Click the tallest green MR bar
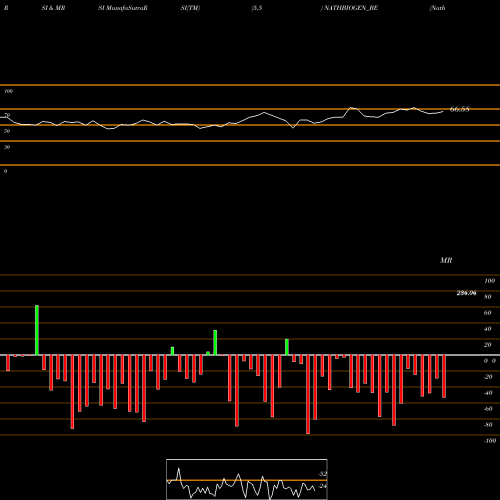This screenshot has height=500, width=500. pos(37,330)
